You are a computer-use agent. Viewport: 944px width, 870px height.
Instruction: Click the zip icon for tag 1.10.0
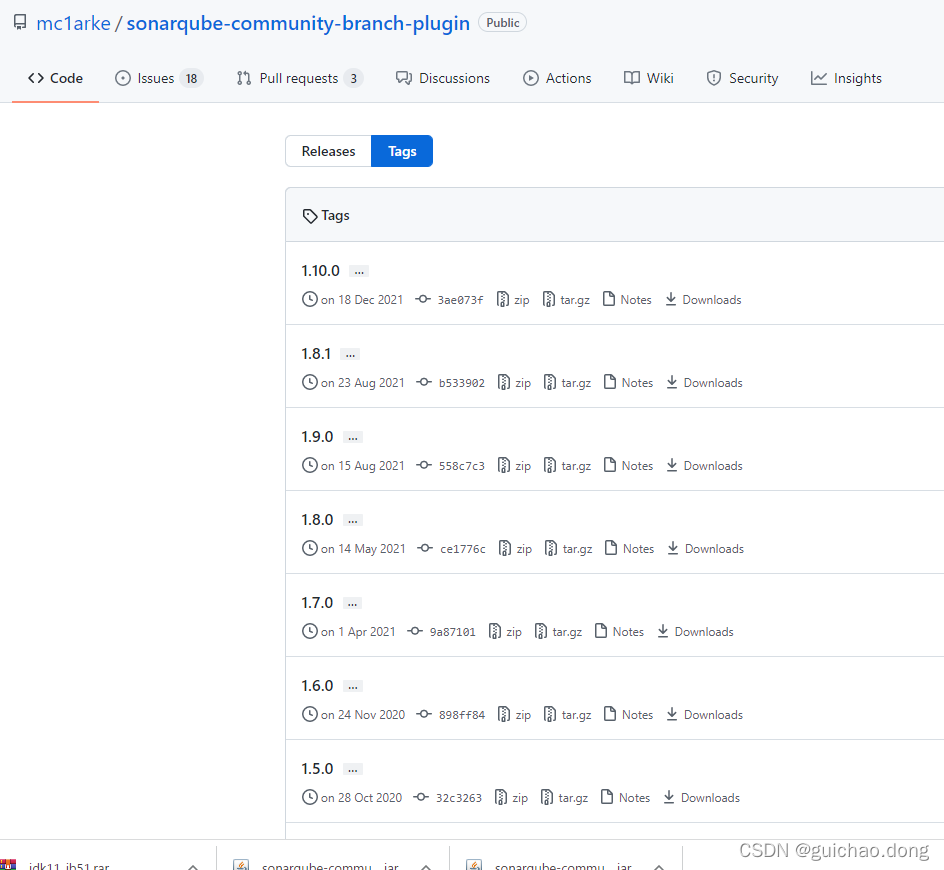pos(503,299)
